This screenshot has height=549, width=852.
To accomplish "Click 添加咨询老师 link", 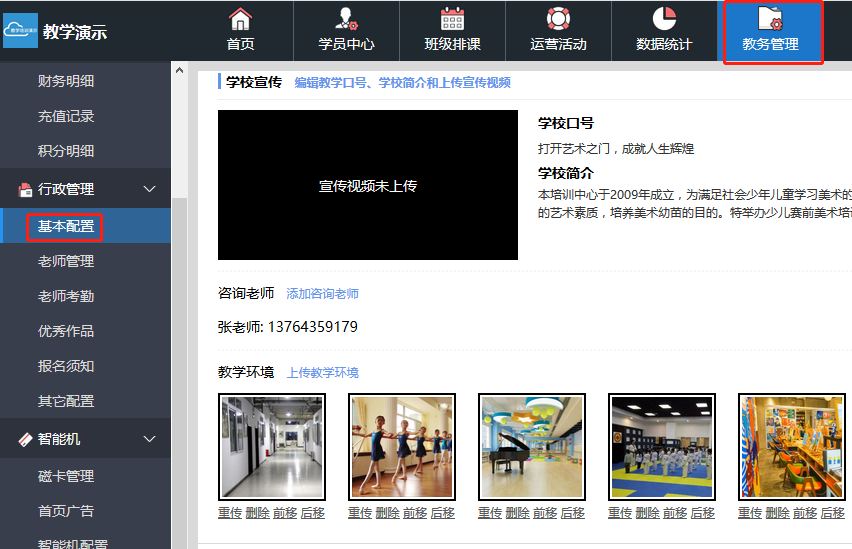I will click(x=322, y=294).
